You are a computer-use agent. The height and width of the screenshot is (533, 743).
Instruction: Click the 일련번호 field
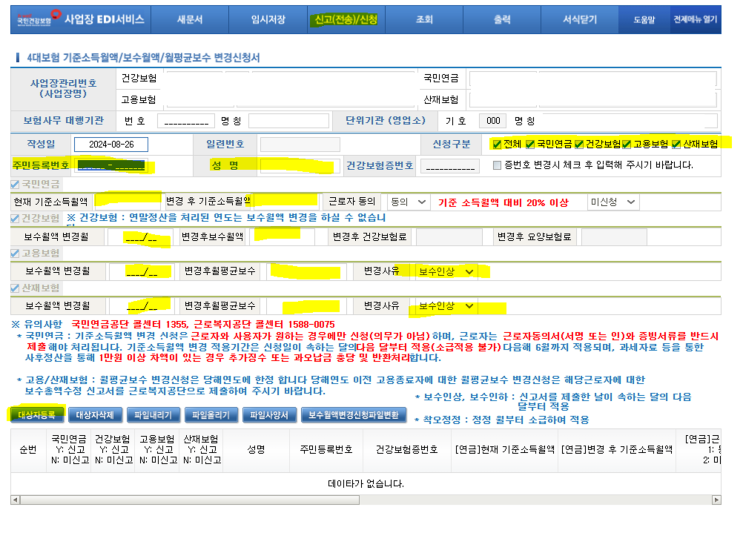(x=299, y=144)
